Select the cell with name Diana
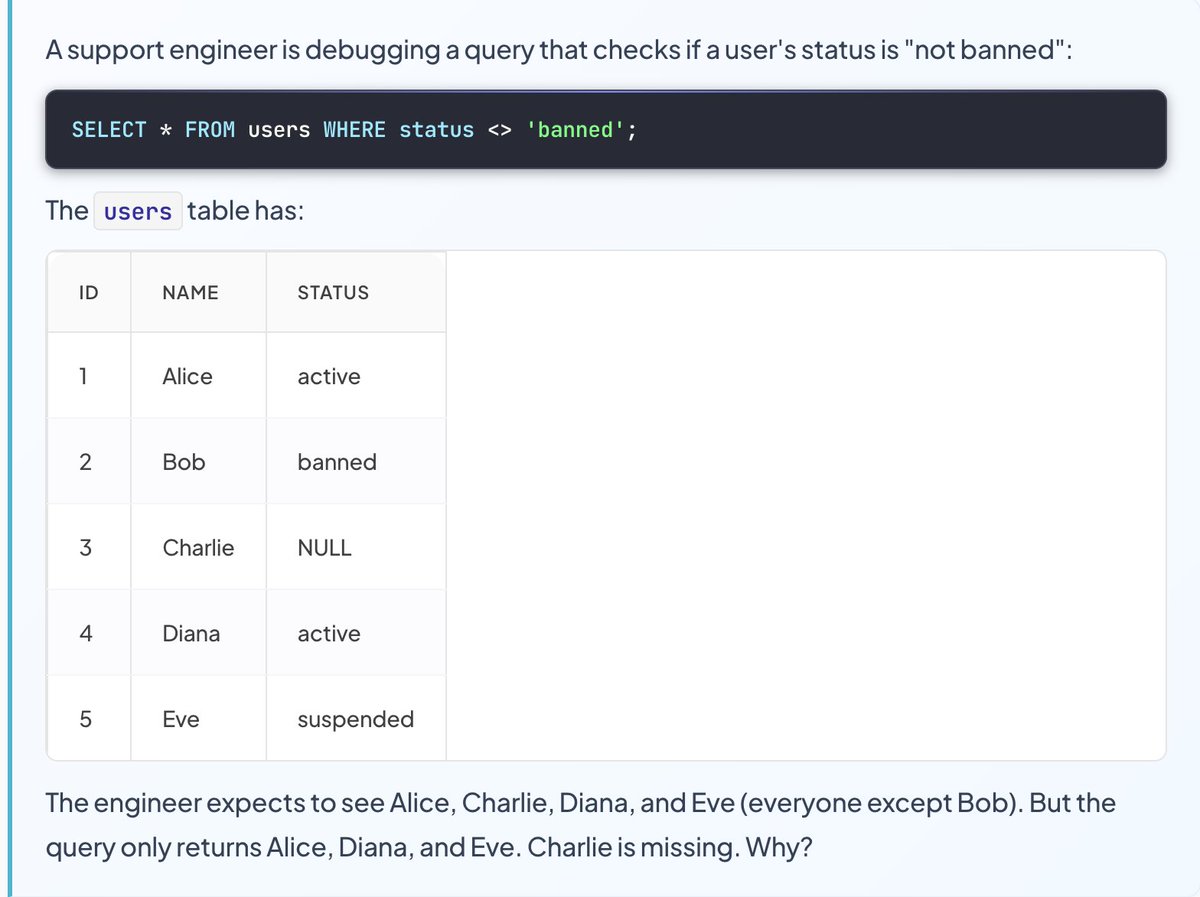This screenshot has height=897, width=1200. [198, 634]
